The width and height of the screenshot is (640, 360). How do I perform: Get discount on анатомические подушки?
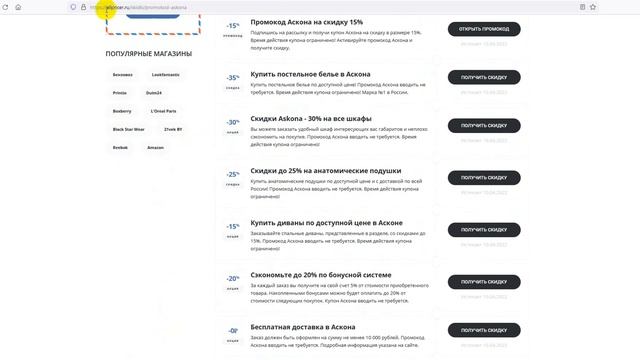(x=484, y=178)
